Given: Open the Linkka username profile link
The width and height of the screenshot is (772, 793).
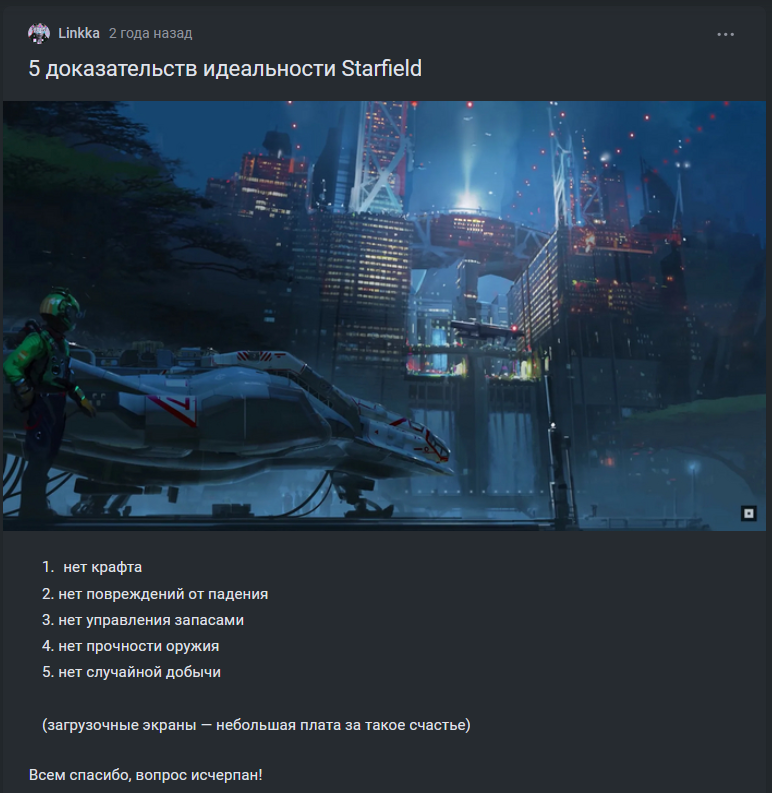Looking at the screenshot, I should click(x=79, y=33).
